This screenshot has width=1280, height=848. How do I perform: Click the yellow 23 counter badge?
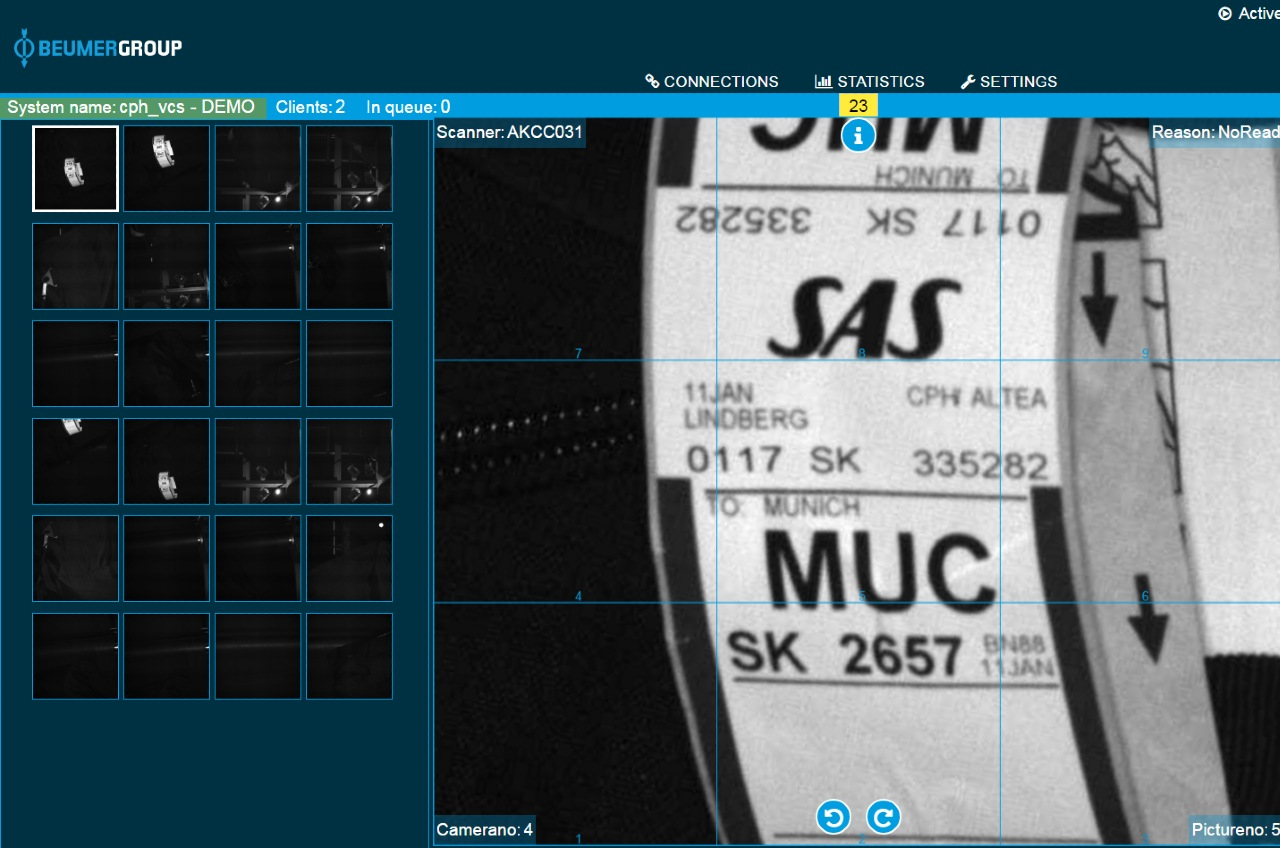[858, 106]
